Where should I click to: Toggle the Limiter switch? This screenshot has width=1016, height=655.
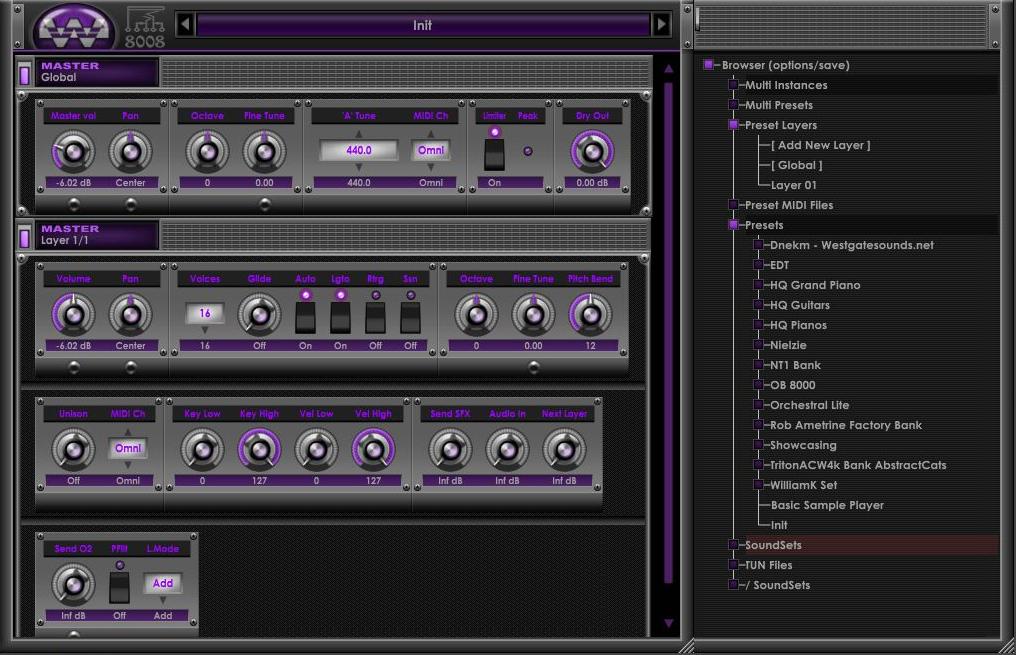(494, 155)
